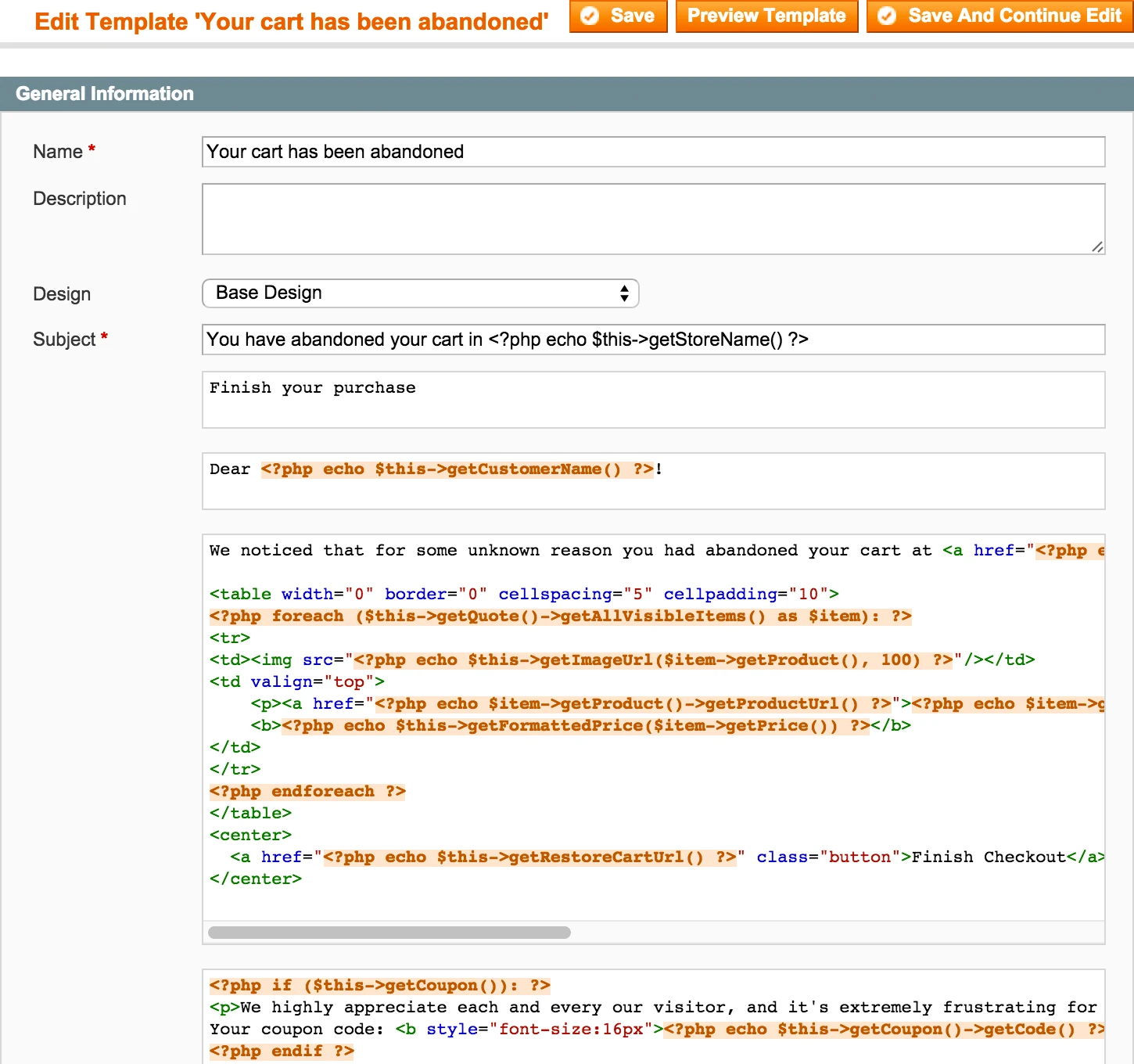This screenshot has width=1134, height=1064.
Task: Click the 'Finish your purchase' editor box
Action: pos(653,399)
